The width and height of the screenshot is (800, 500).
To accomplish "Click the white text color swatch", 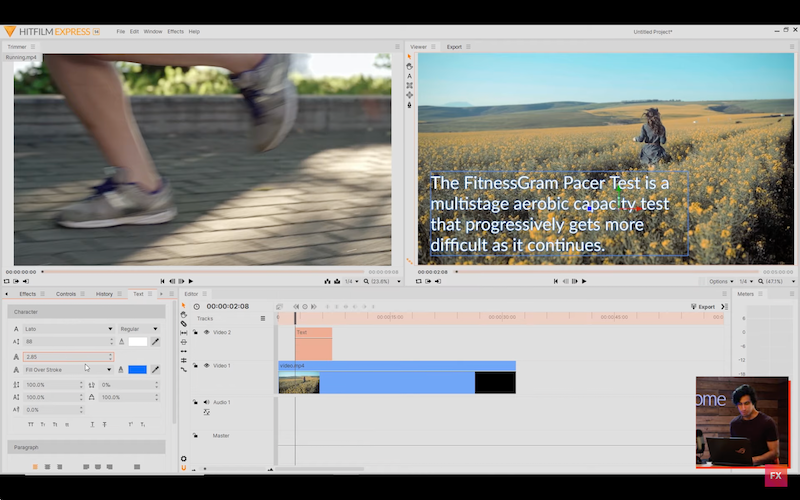I will click(138, 342).
